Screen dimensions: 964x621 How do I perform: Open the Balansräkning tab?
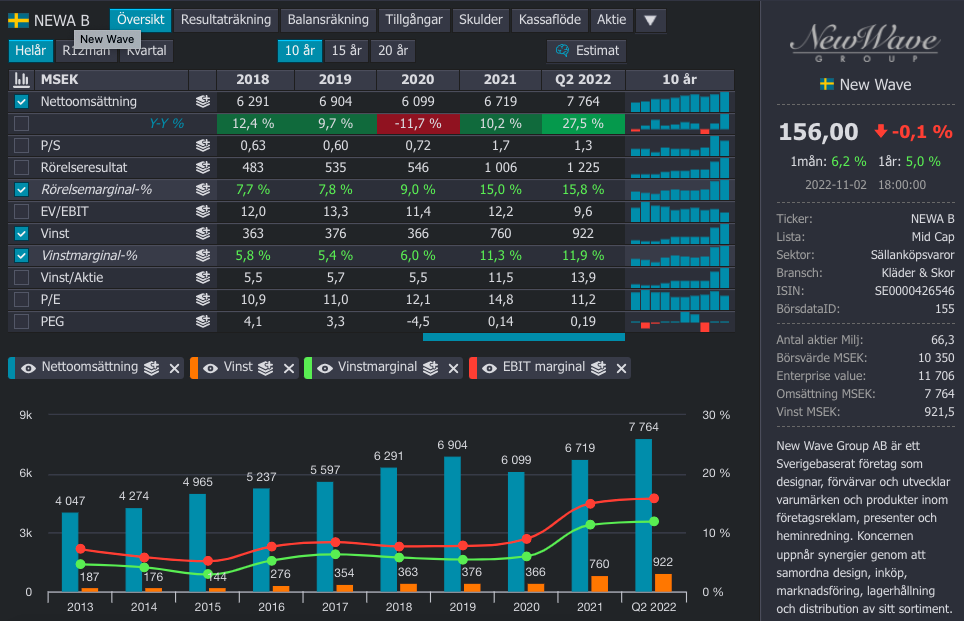(327, 20)
